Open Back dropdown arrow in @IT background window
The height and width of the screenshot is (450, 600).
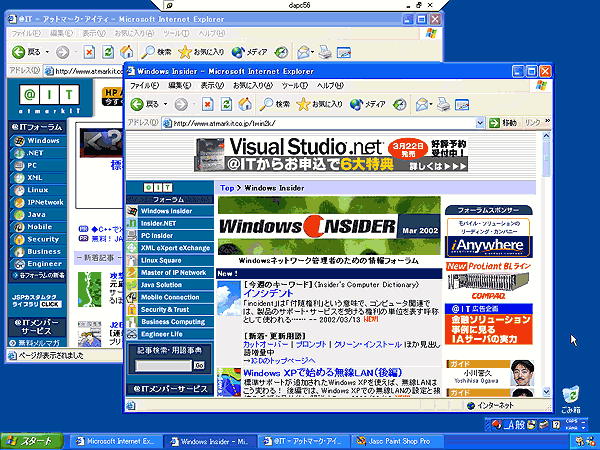tap(47, 52)
